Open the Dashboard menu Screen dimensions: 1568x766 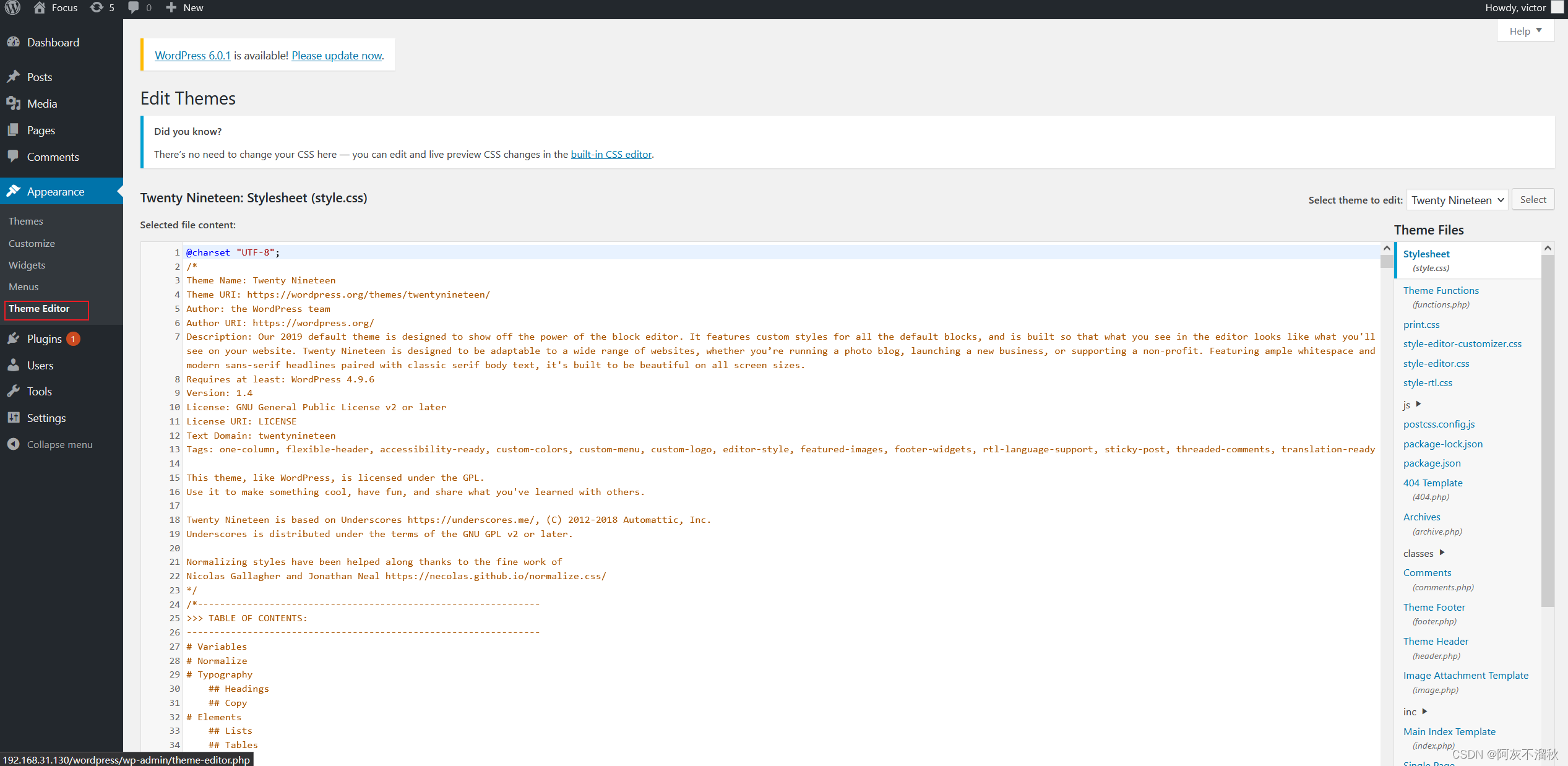[x=53, y=42]
